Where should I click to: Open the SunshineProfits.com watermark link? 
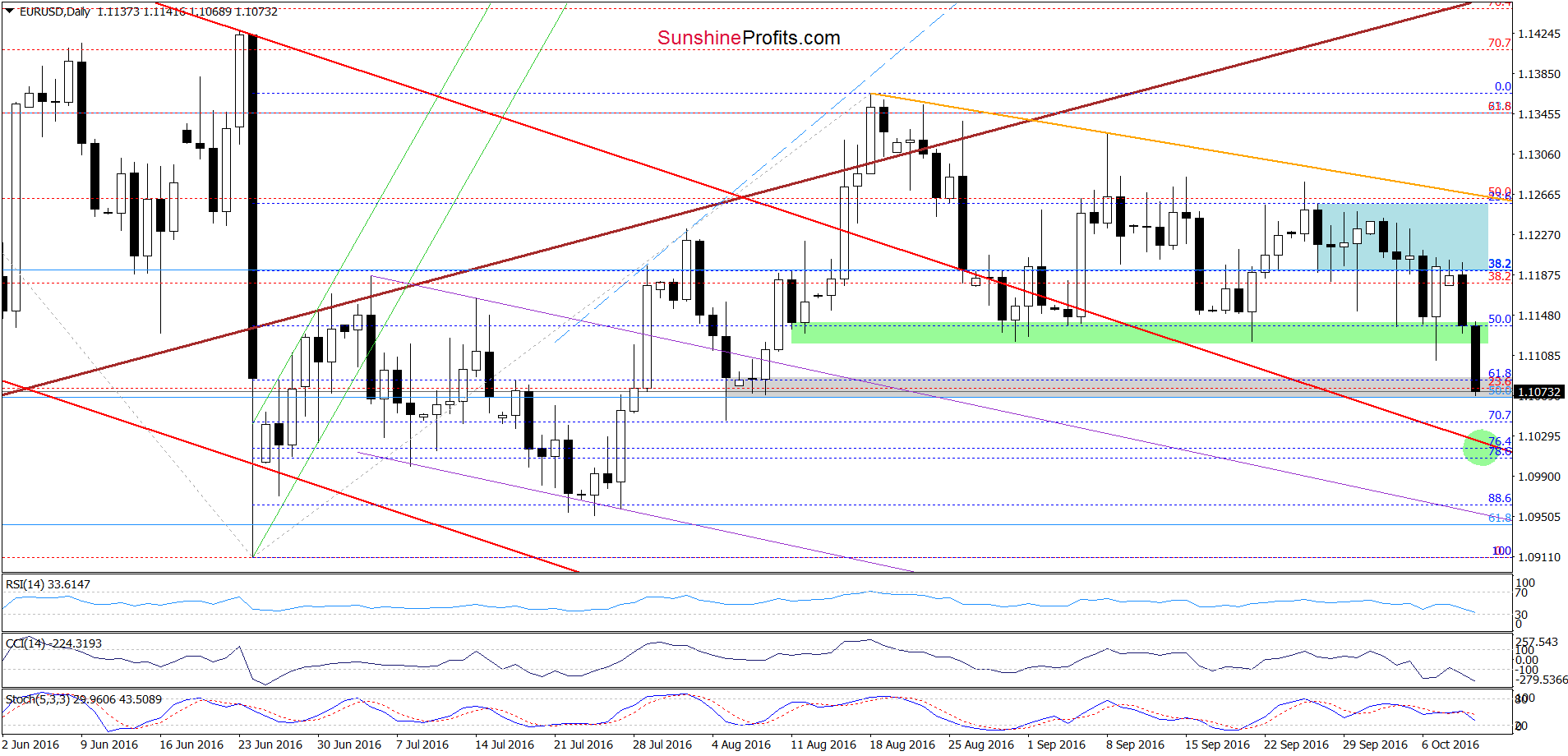click(x=749, y=38)
